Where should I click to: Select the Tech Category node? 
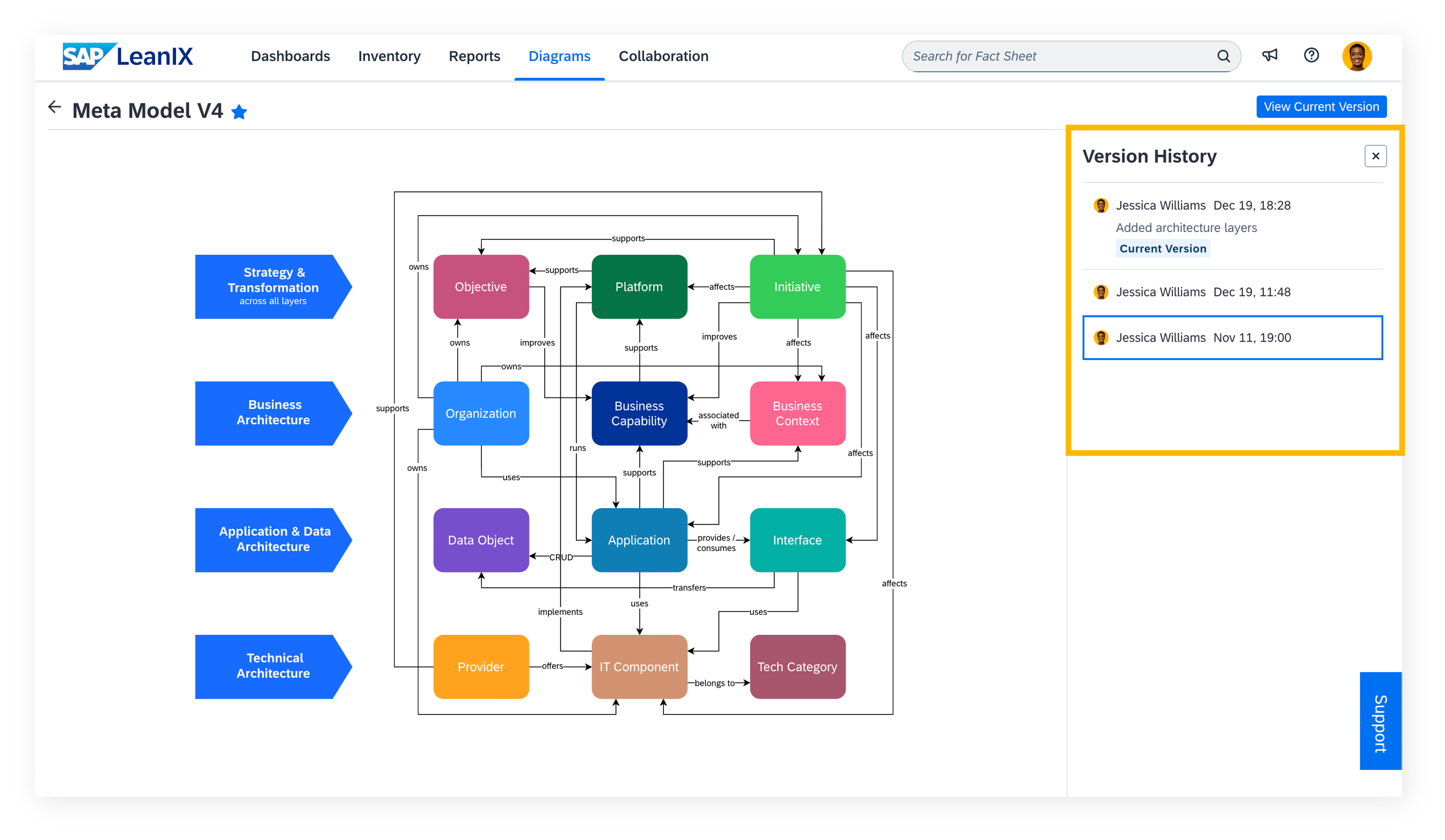(797, 667)
